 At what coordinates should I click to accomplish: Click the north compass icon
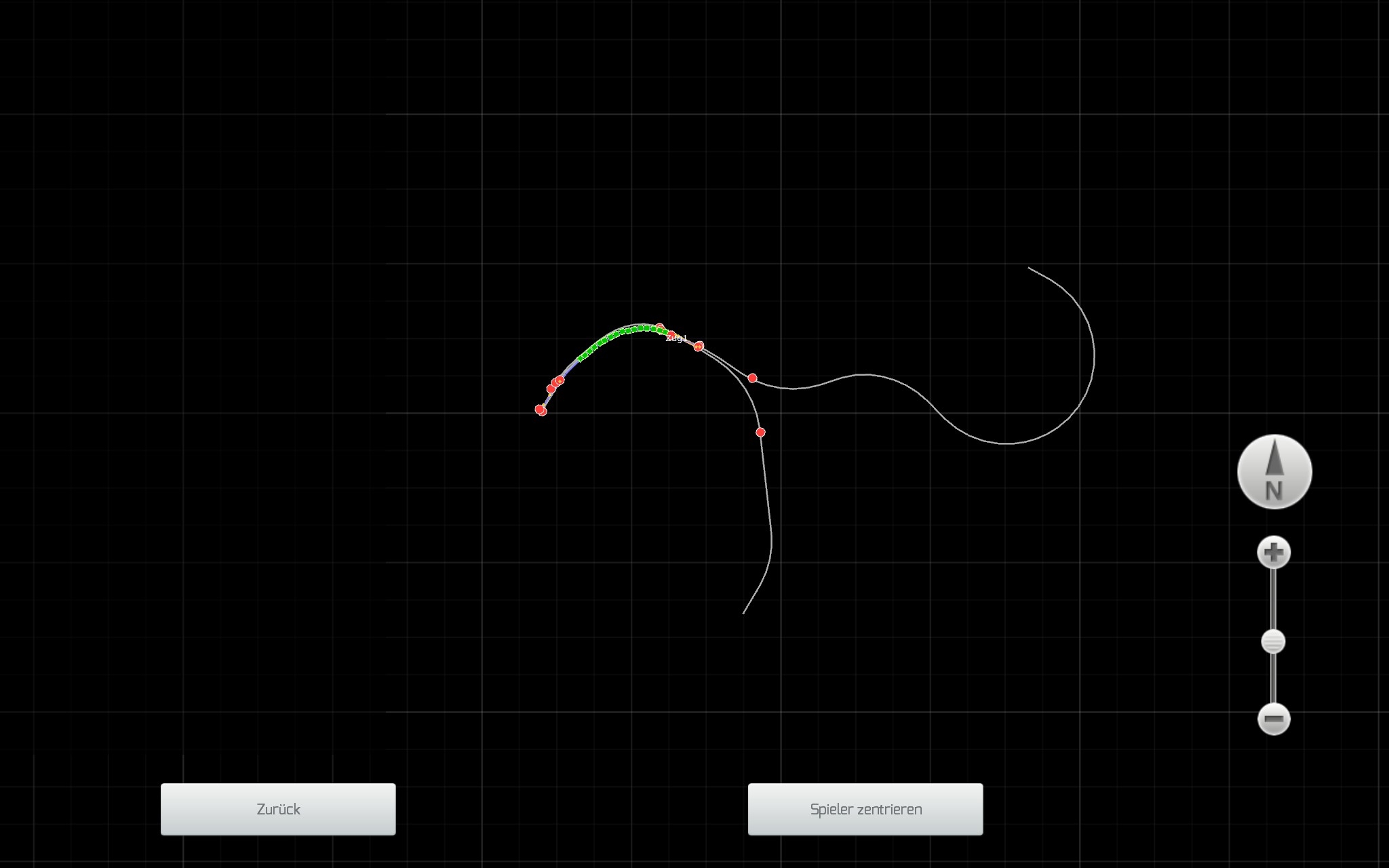click(x=1274, y=472)
